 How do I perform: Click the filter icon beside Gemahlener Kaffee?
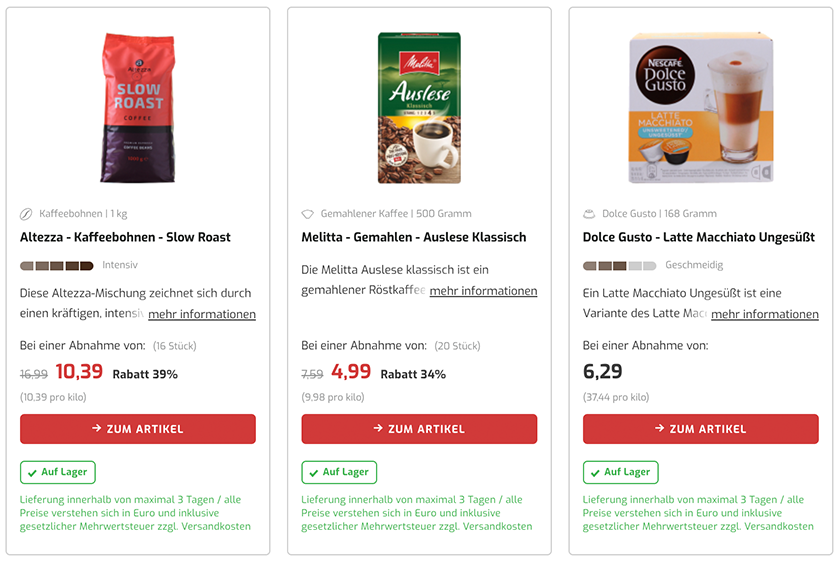pos(308,214)
